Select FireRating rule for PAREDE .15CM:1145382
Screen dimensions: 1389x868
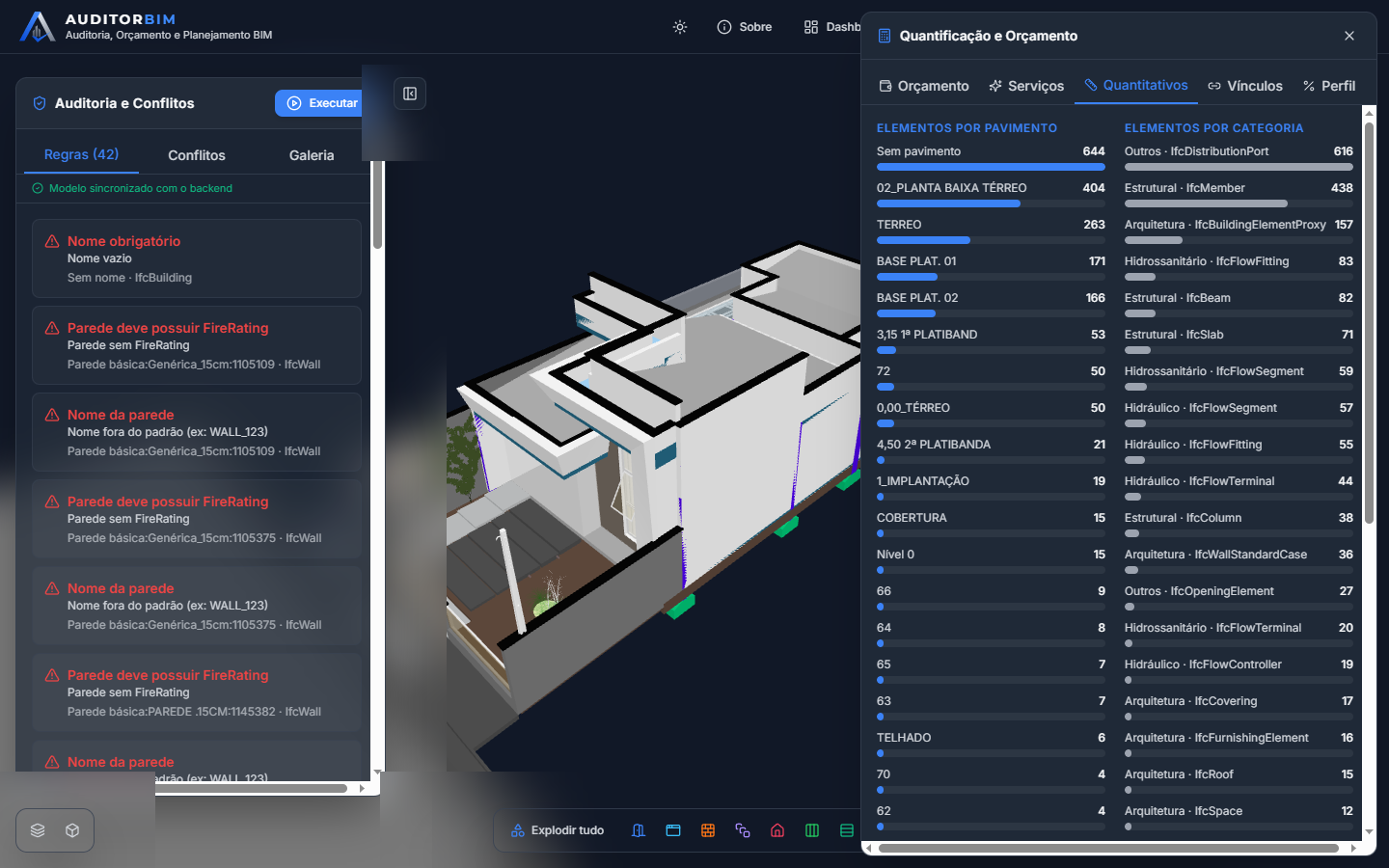197,692
